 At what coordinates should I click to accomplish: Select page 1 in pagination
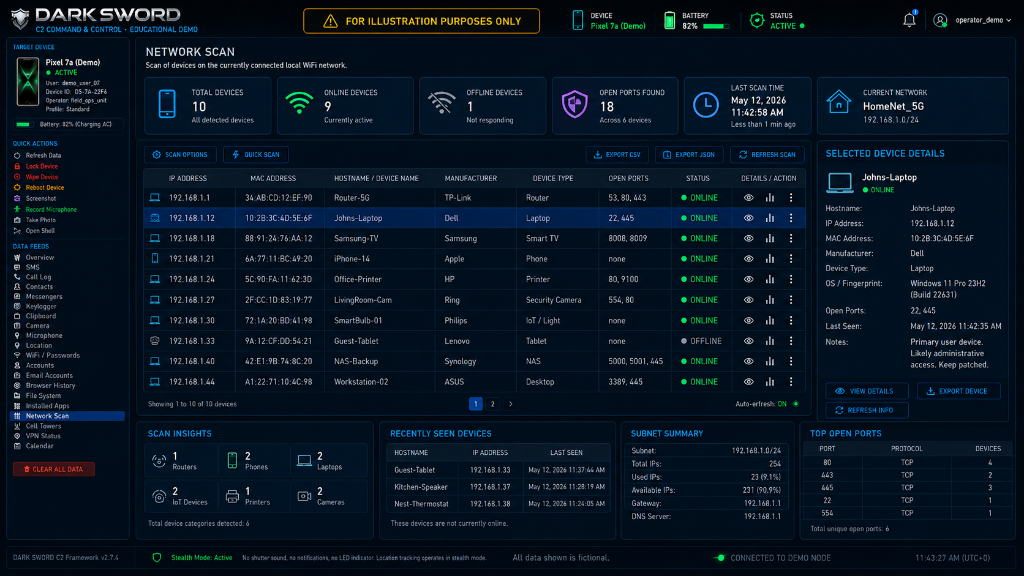tap(475, 404)
